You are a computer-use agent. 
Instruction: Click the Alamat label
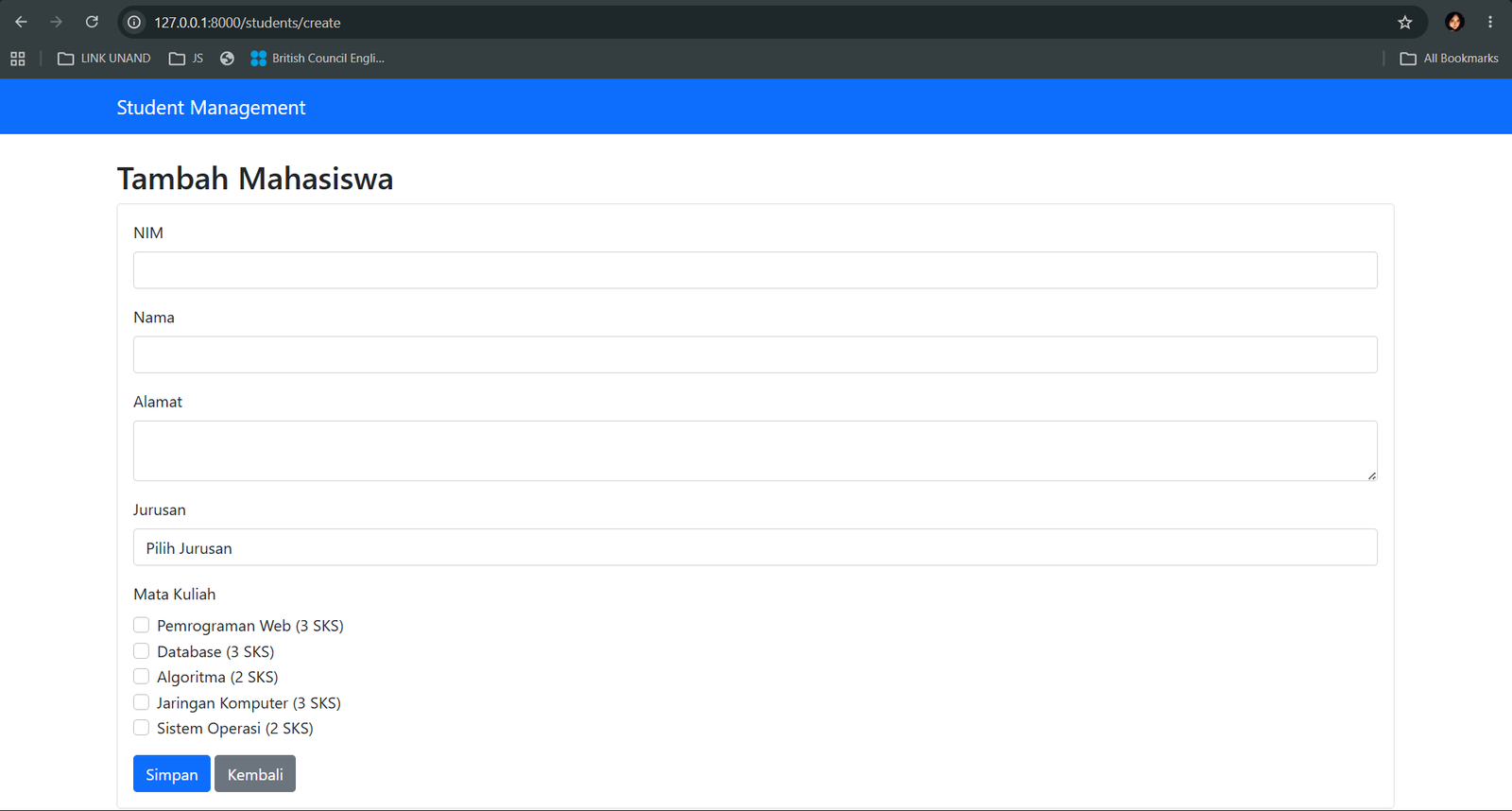[x=158, y=402]
